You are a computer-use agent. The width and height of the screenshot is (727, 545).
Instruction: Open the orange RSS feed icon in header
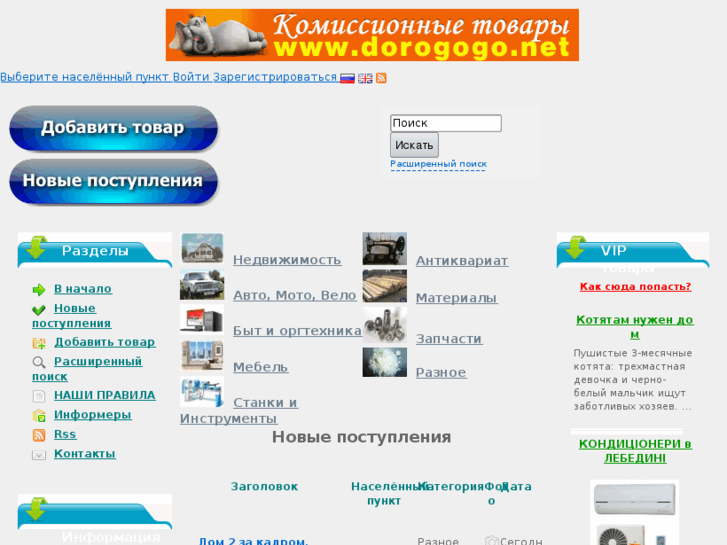[381, 78]
